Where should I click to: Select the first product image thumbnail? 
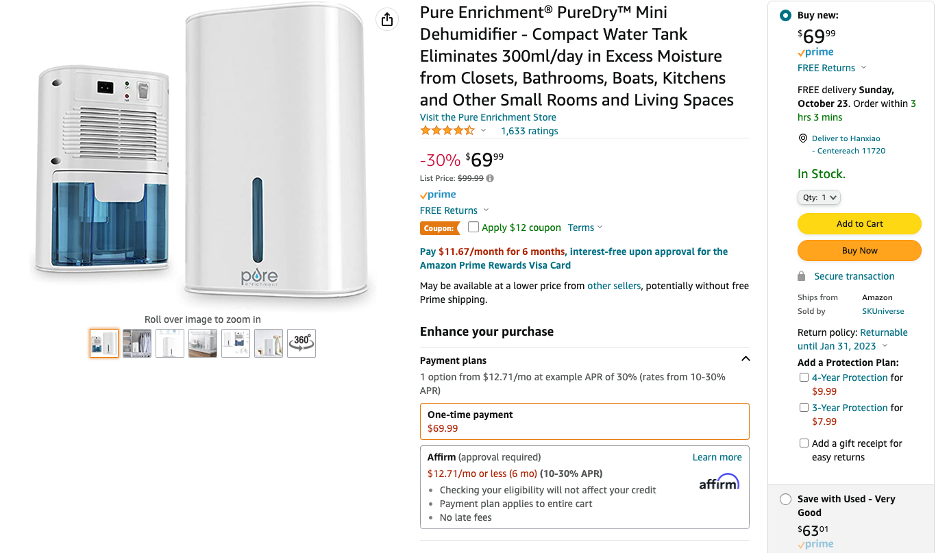point(104,343)
